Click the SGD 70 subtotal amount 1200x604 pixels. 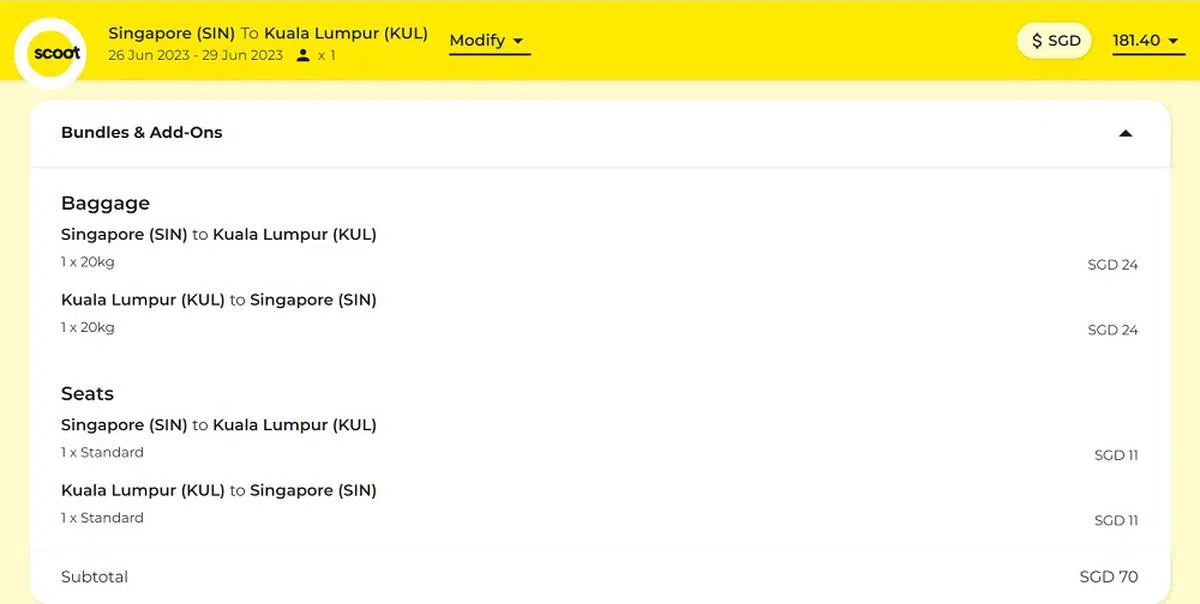(x=1108, y=577)
